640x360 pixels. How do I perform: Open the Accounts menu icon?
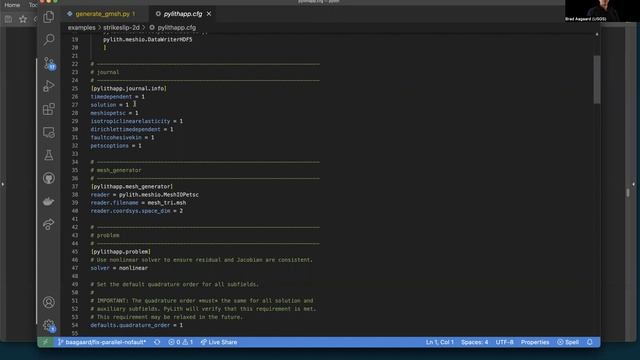[49, 302]
